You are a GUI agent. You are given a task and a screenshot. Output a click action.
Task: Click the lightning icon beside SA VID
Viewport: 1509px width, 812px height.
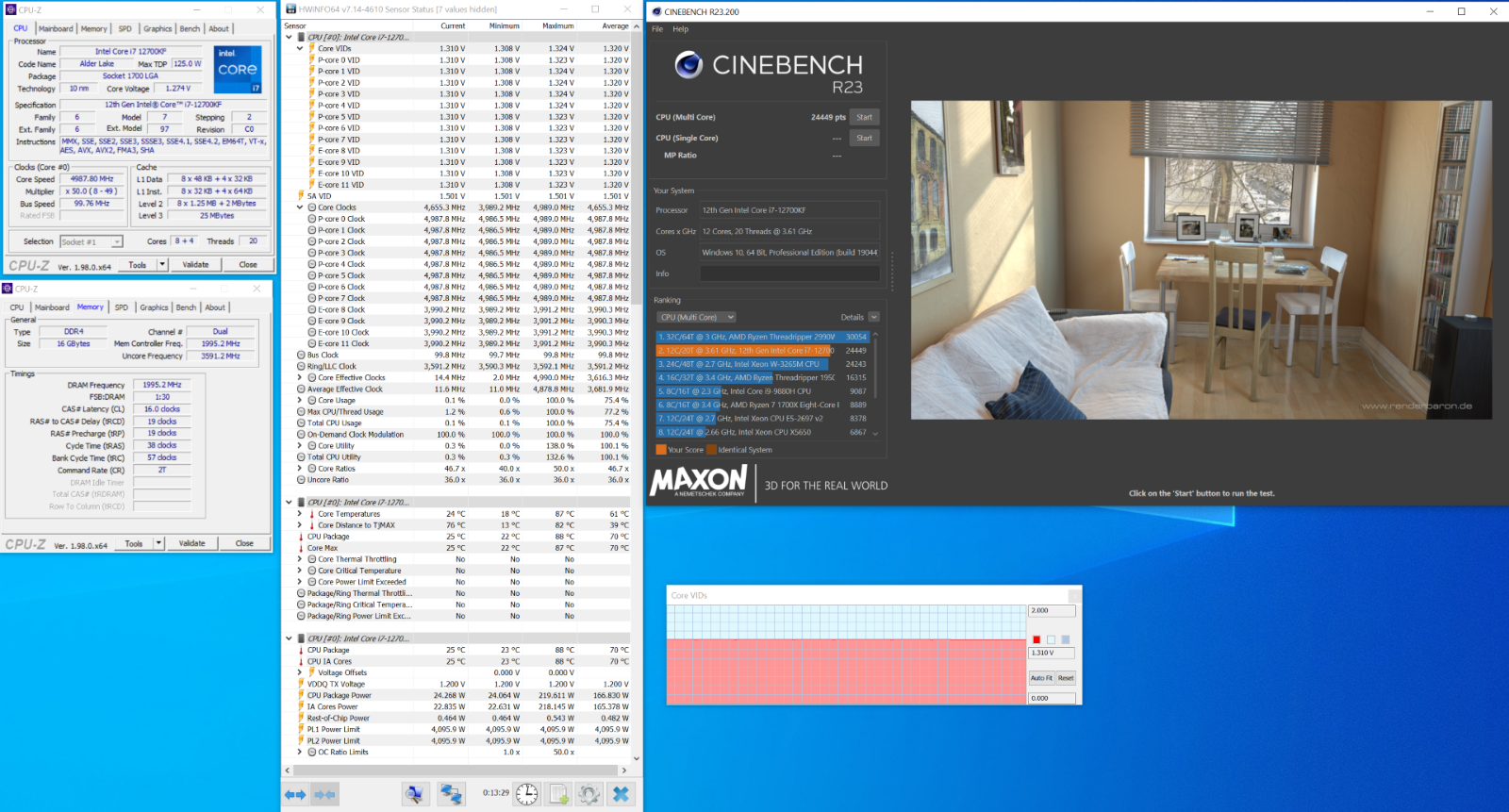click(301, 196)
